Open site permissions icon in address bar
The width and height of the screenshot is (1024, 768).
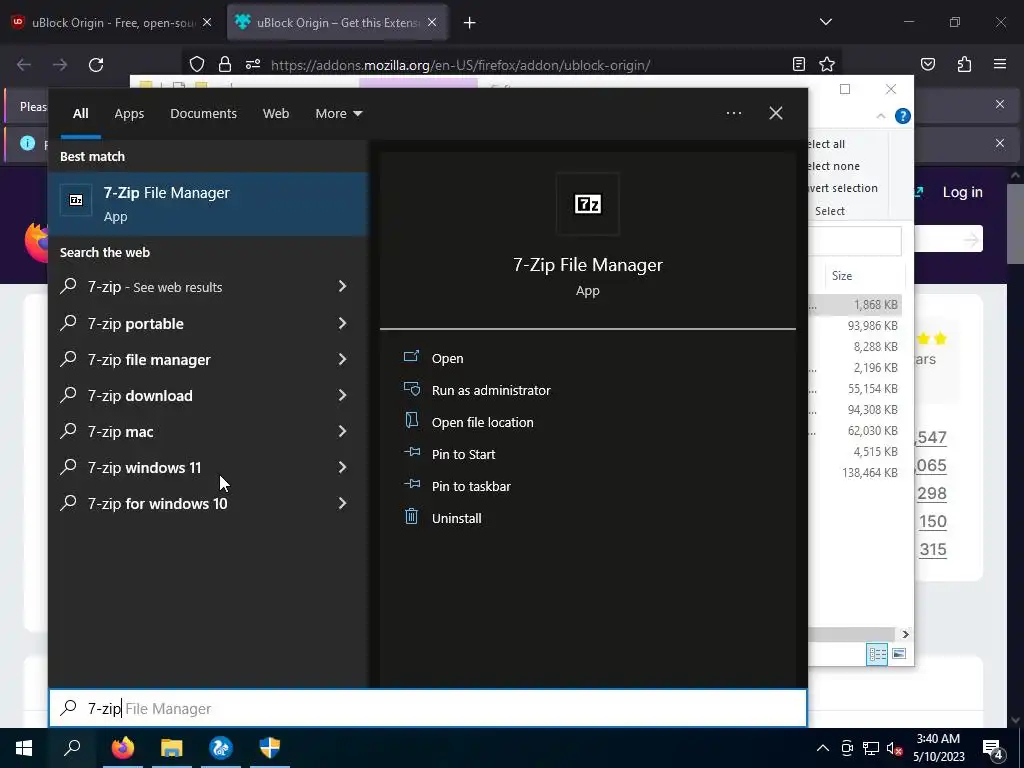click(253, 64)
